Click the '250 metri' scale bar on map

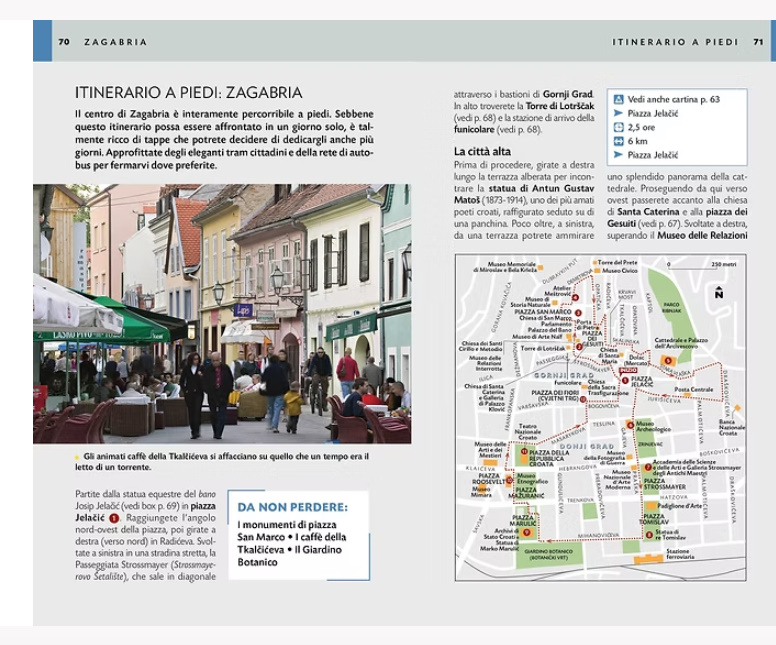click(x=702, y=266)
